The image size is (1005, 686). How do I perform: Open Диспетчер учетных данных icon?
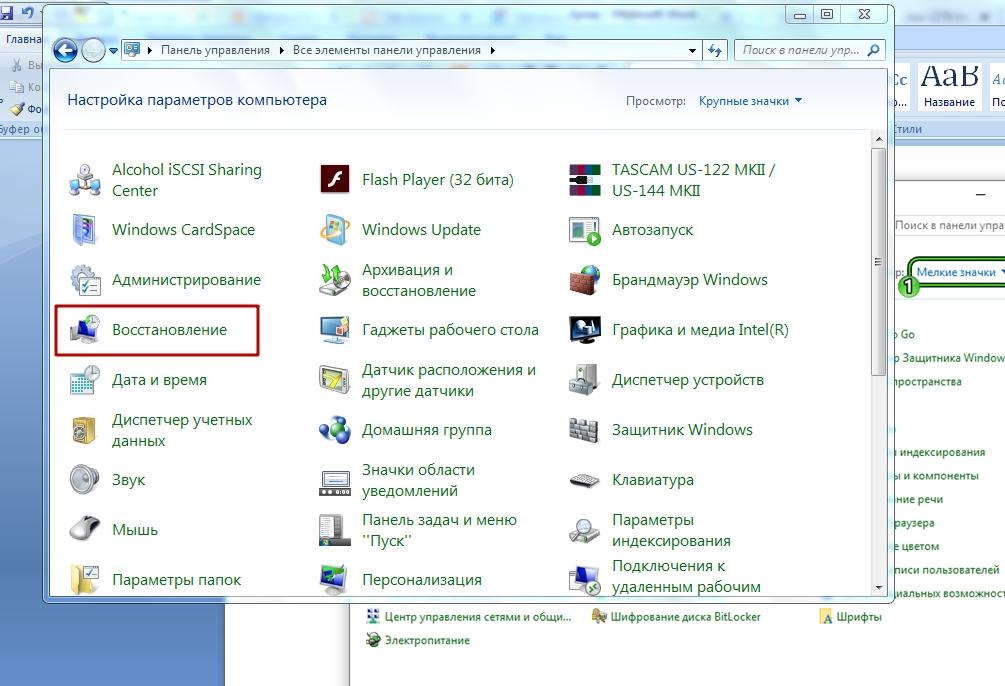85,430
